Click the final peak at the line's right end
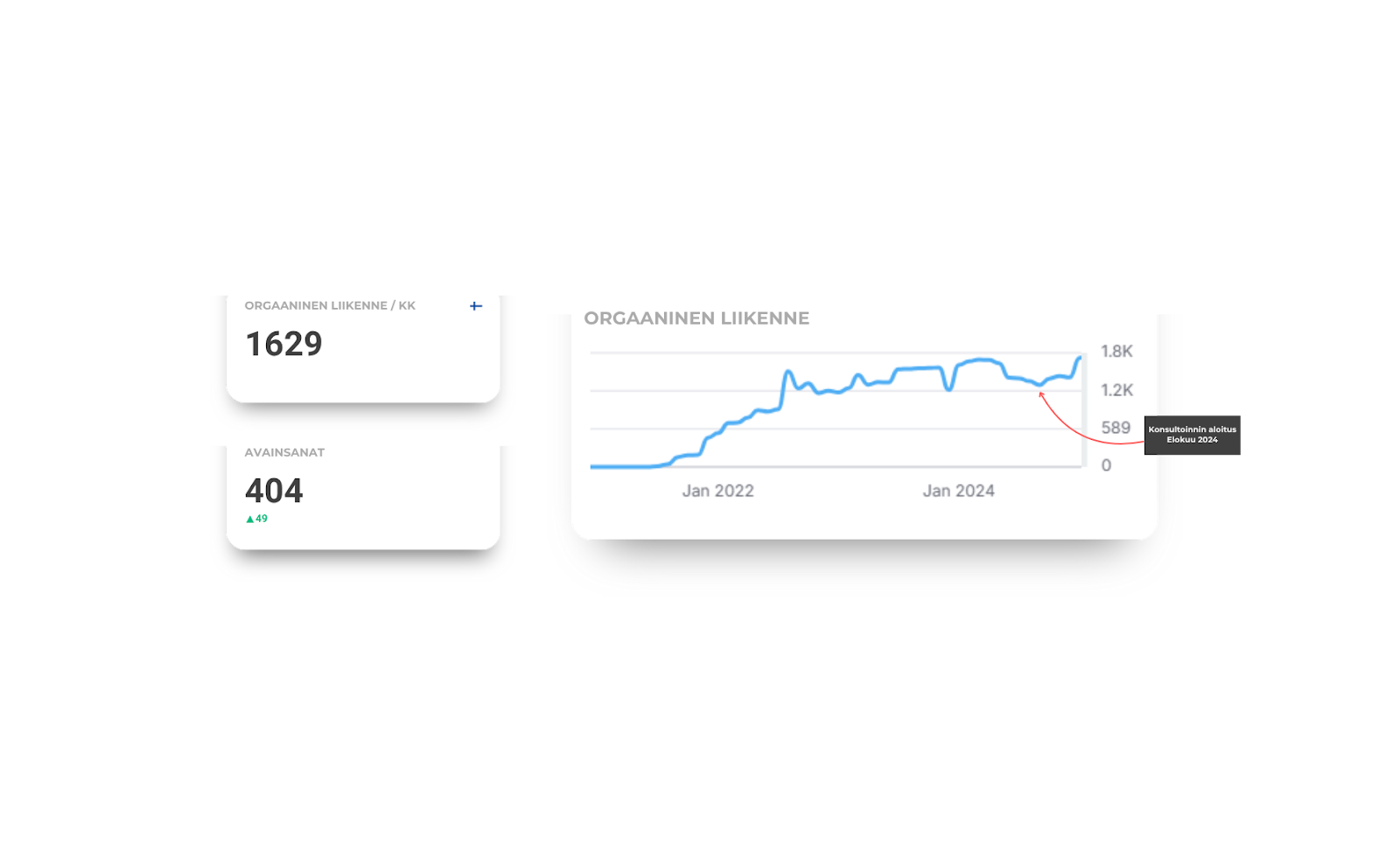Screen dimensions: 1400x844 click(1080, 358)
